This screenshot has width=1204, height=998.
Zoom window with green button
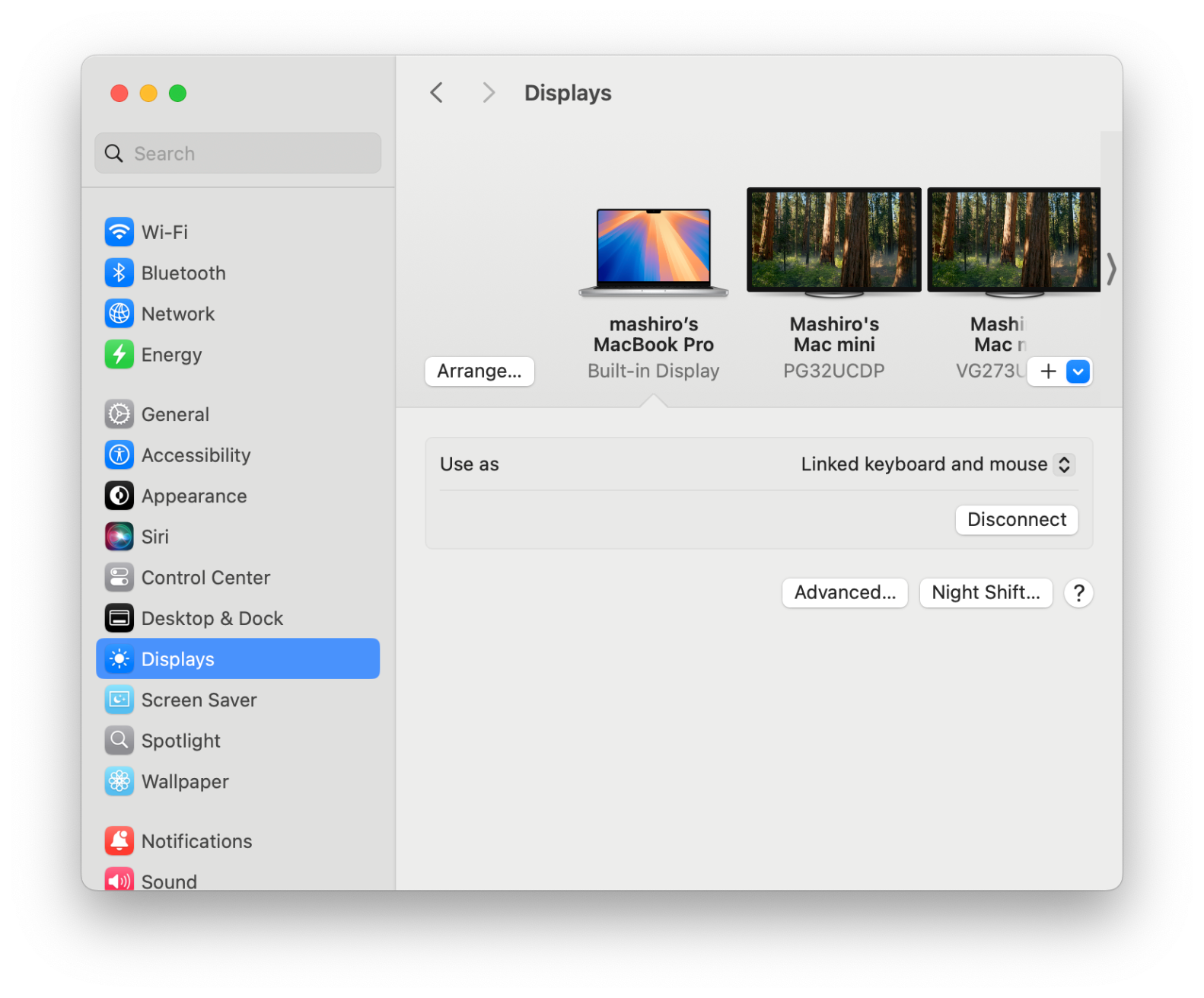click(x=177, y=93)
